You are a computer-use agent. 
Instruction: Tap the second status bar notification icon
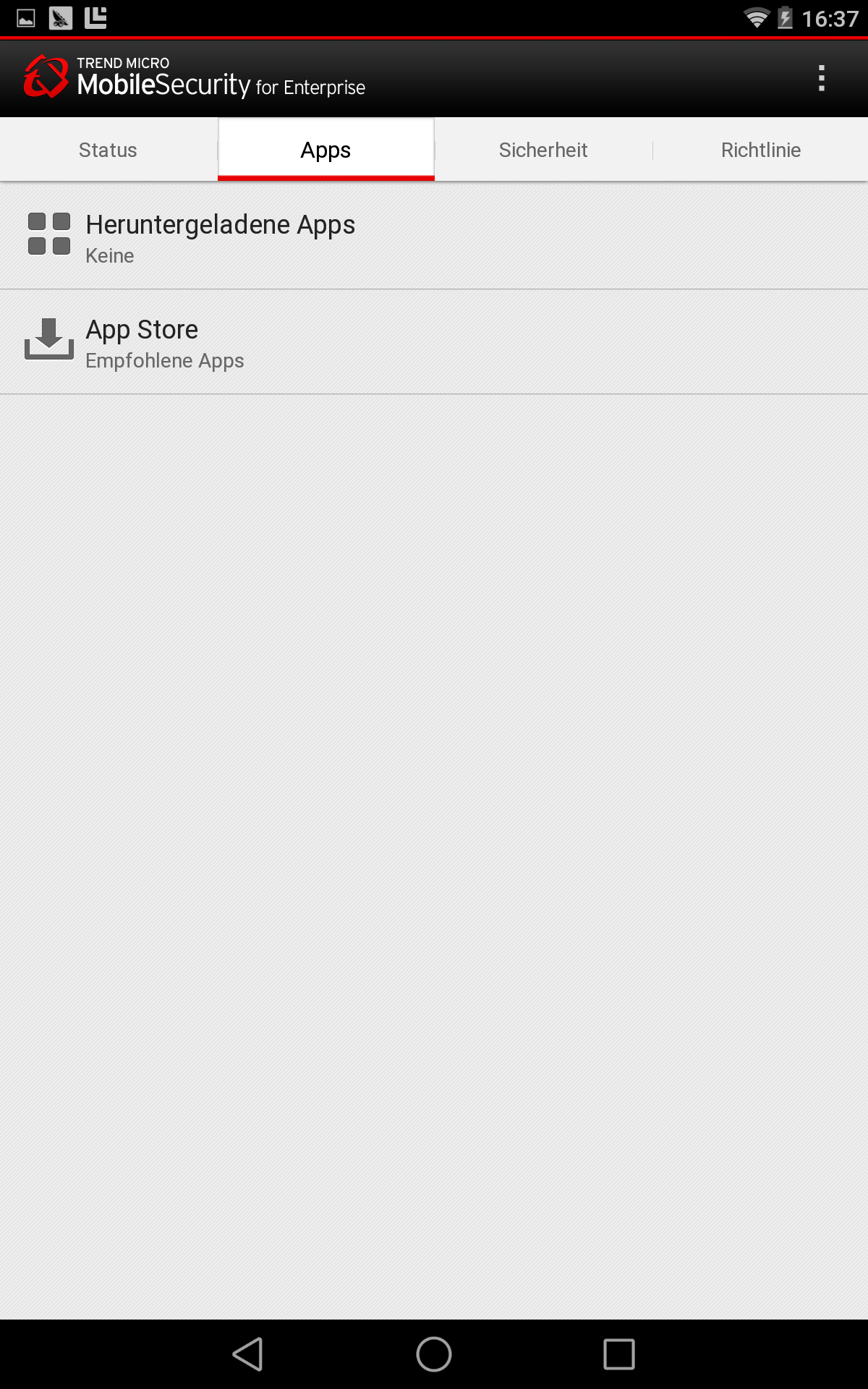tap(61, 18)
